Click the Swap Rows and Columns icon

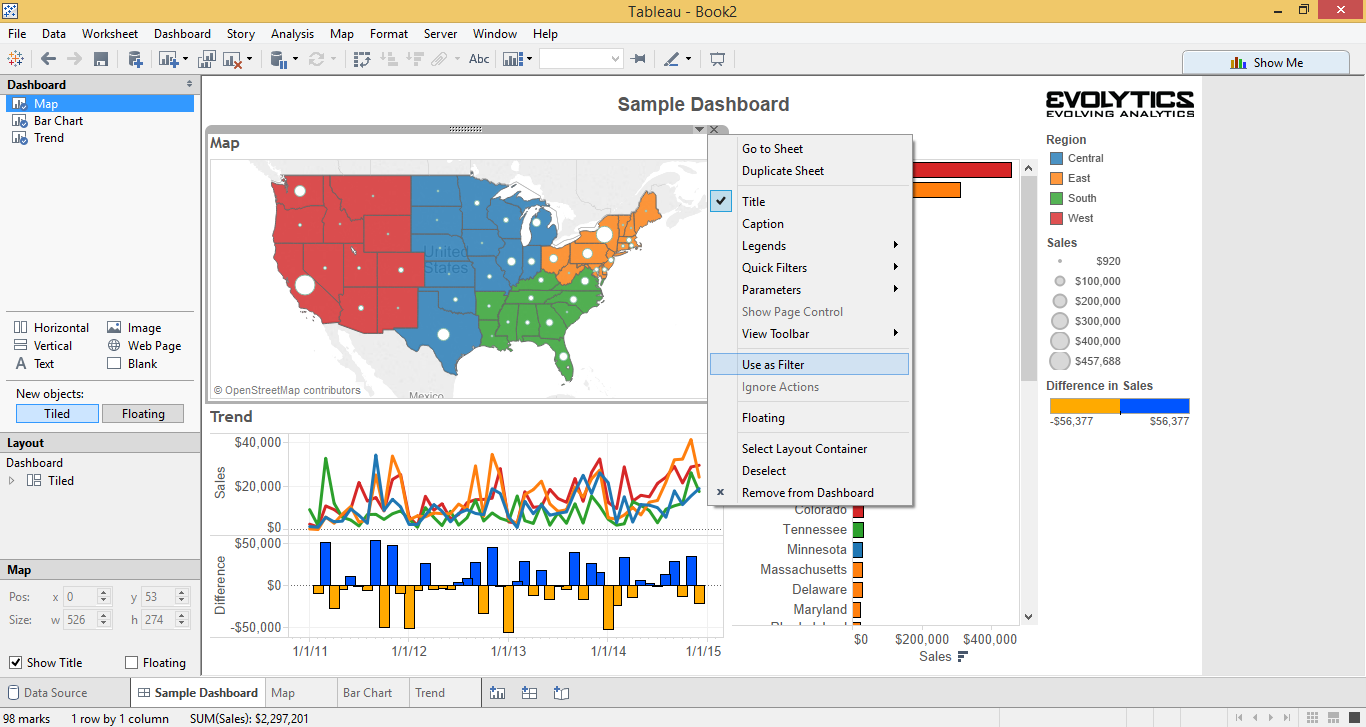coord(362,58)
